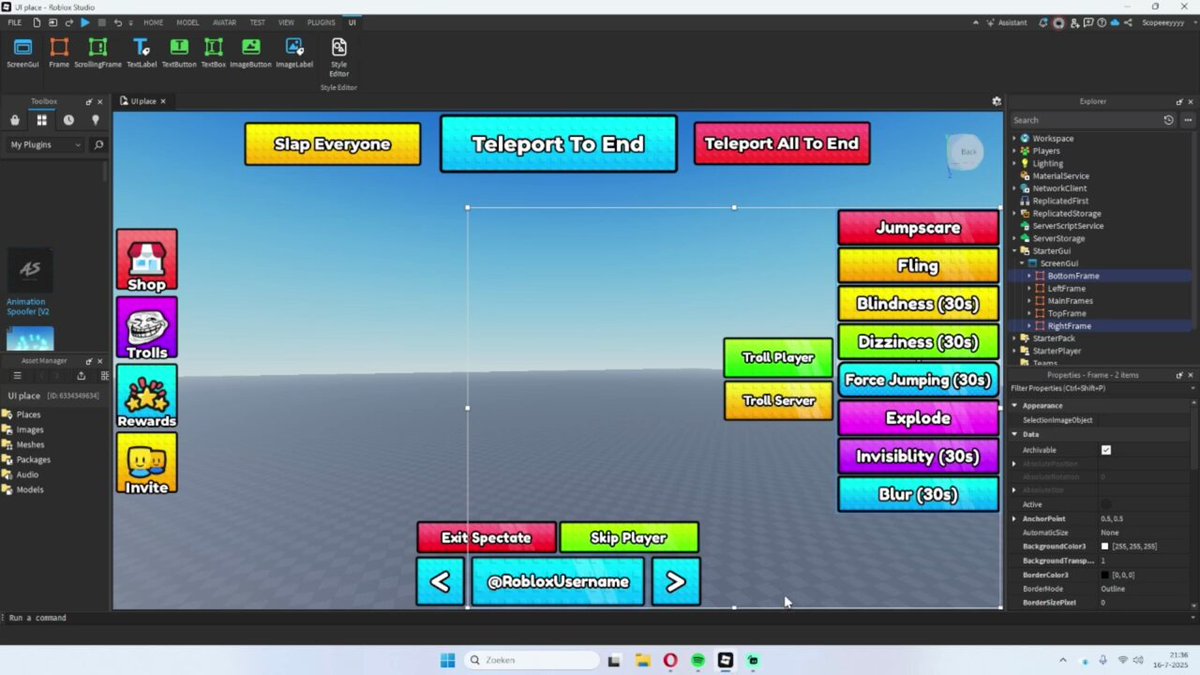Click the Windows taskbar search box

pyautogui.click(x=532, y=660)
